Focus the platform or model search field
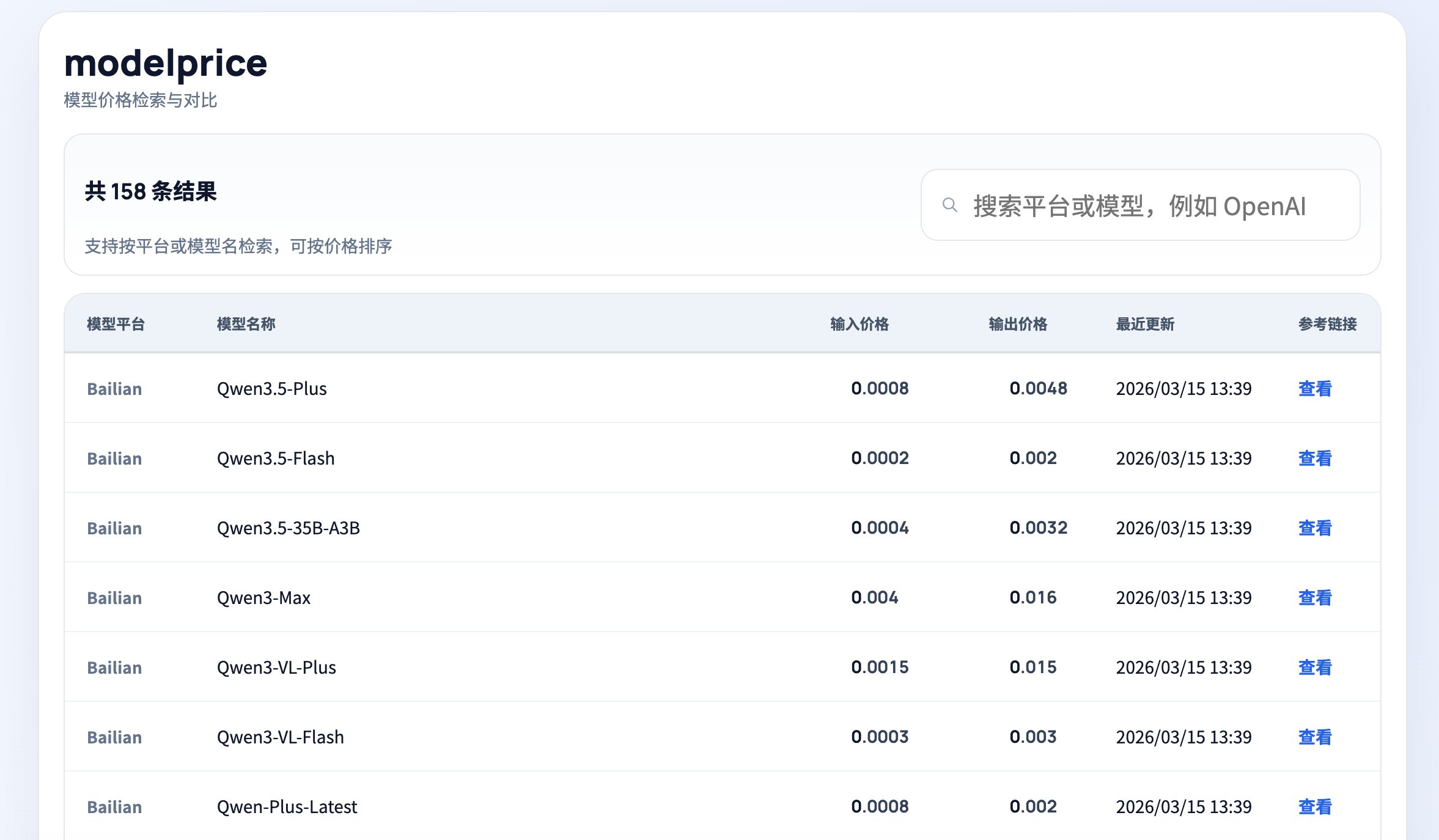 coord(1149,206)
